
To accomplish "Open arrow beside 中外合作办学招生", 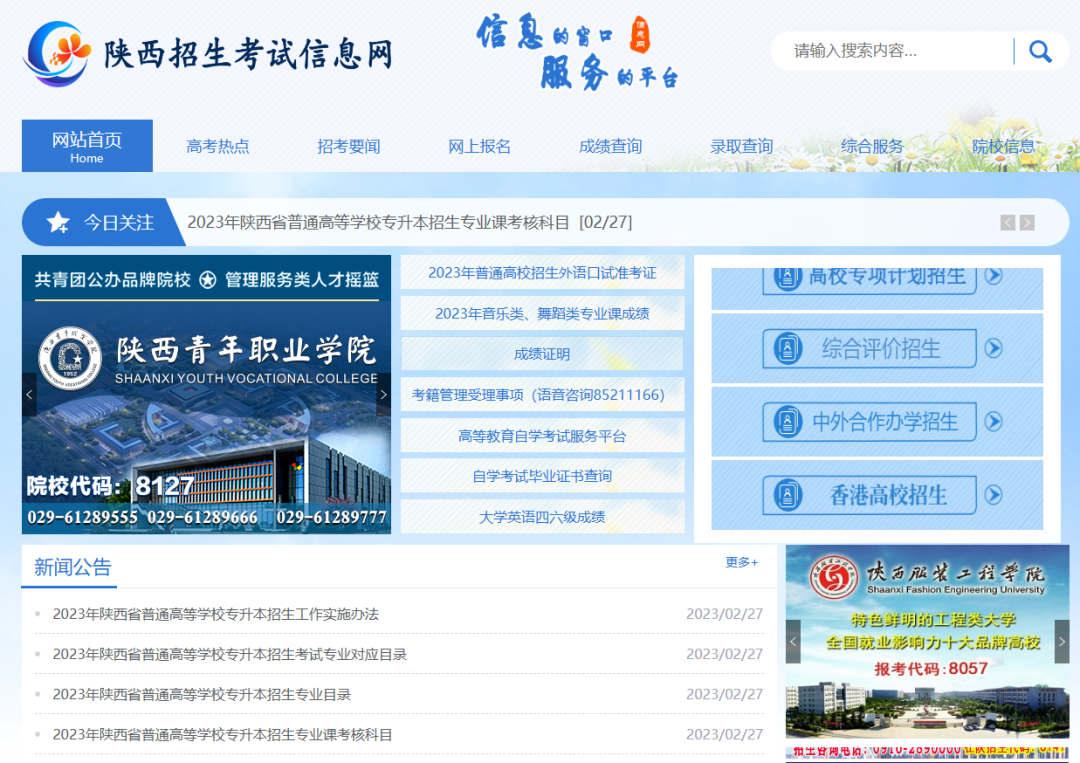I will (x=993, y=421).
